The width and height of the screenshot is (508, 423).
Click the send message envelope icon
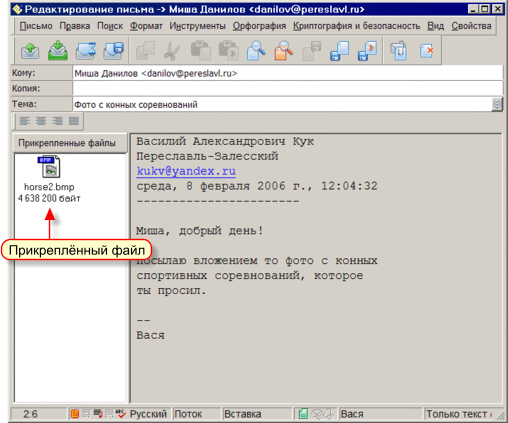pyautogui.click(x=30, y=51)
